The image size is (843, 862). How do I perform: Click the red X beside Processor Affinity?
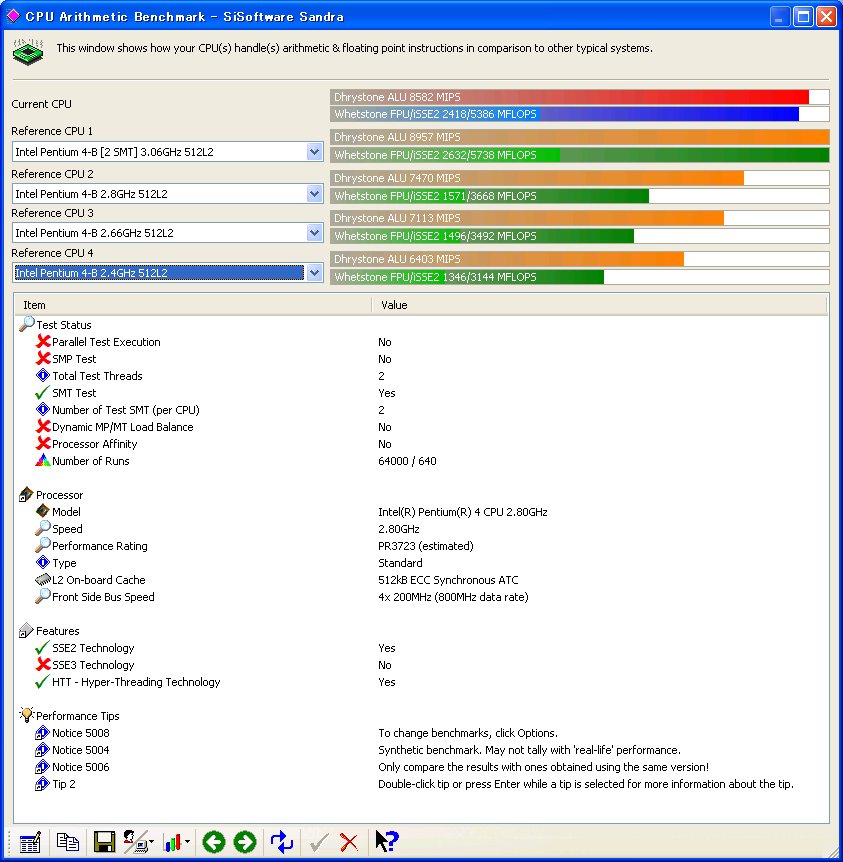43,443
